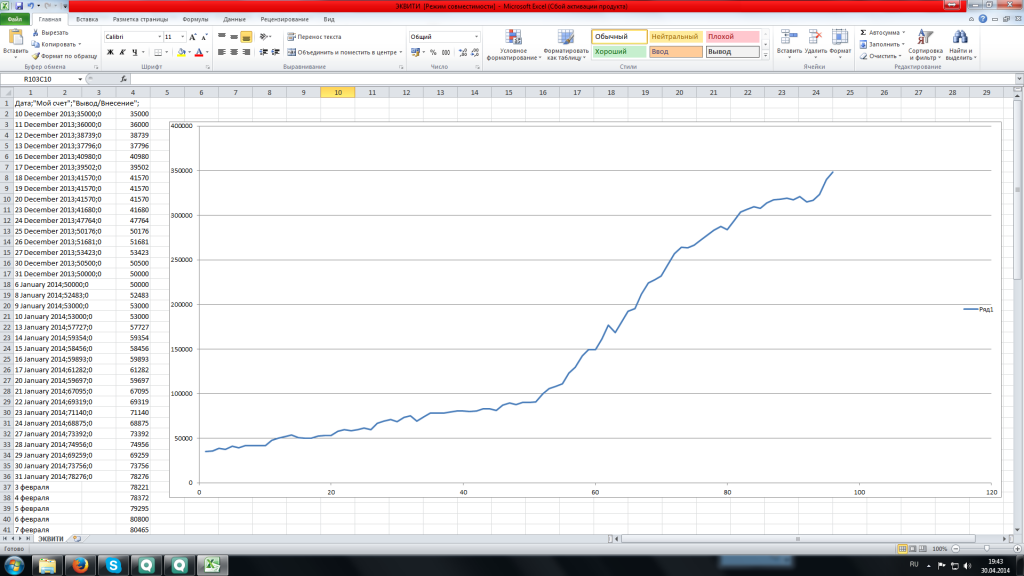Apply the Обычный cell style

click(x=619, y=37)
